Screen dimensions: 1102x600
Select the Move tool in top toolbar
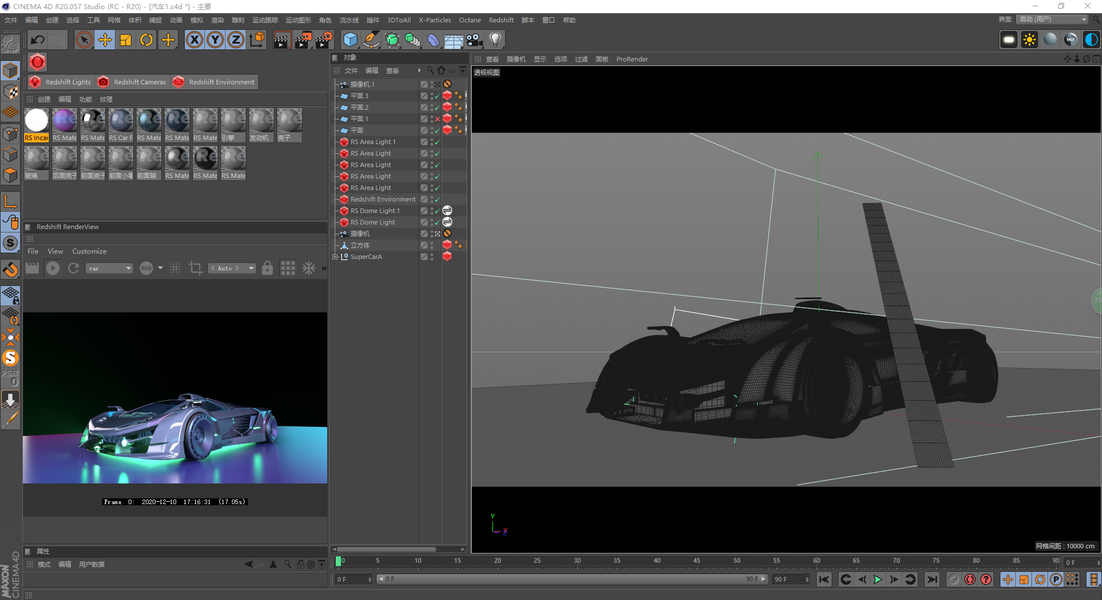[x=104, y=40]
